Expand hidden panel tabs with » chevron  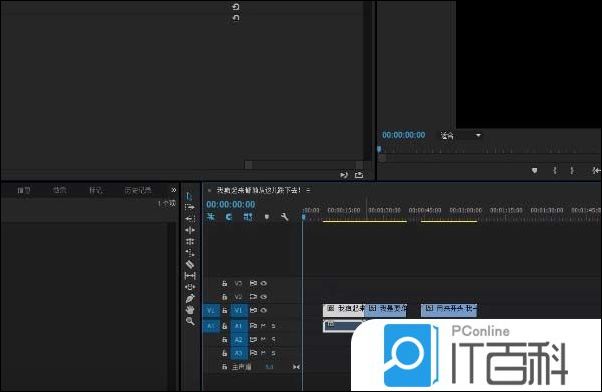[174, 190]
